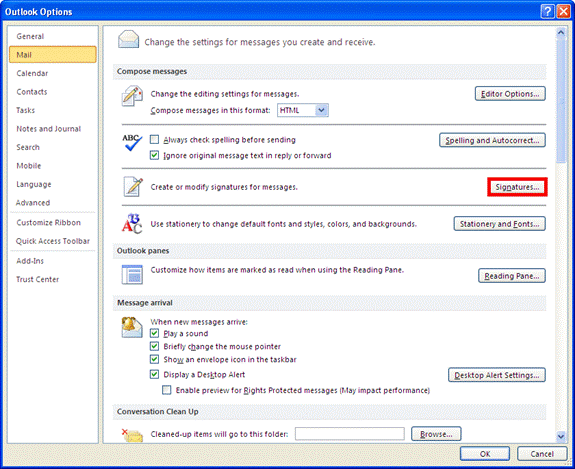This screenshot has height=469, width=575.
Task: Toggle Briefly change the mouse pointer
Action: pyautogui.click(x=154, y=346)
